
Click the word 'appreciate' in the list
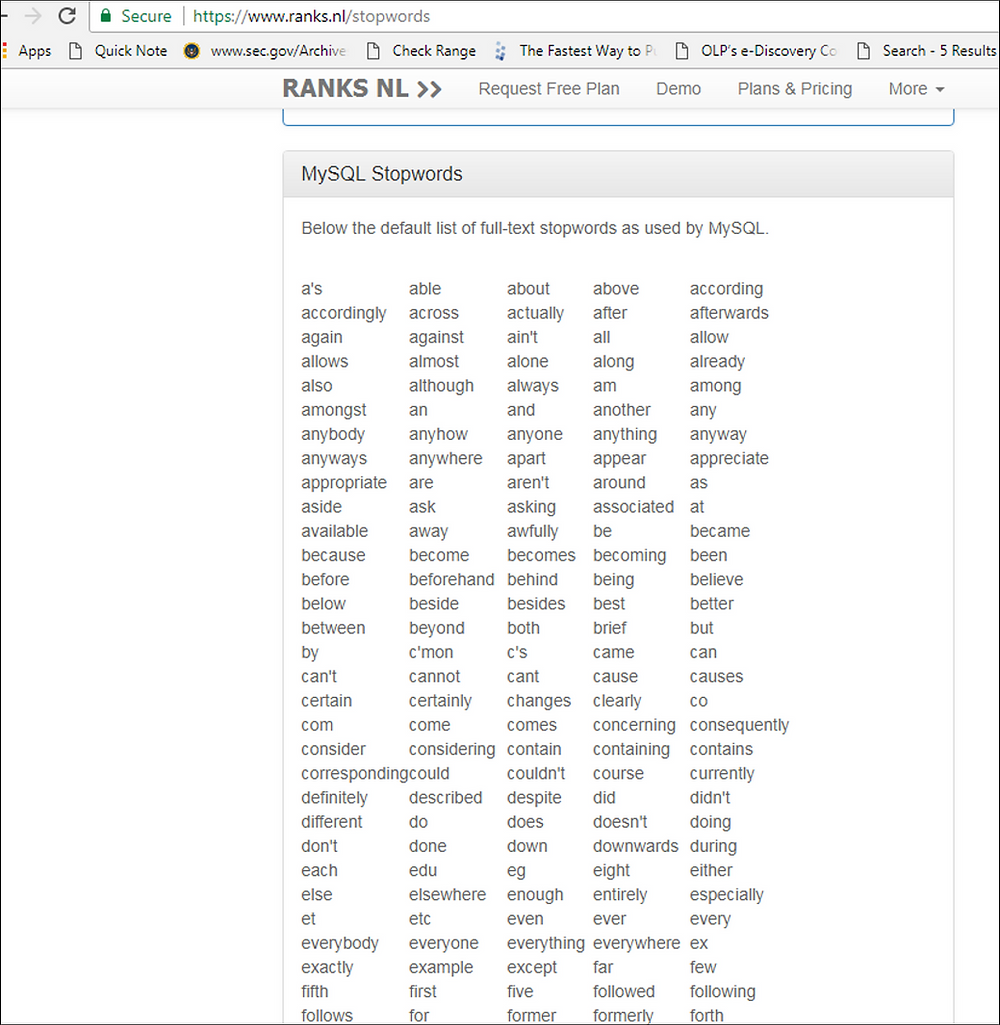[729, 459]
